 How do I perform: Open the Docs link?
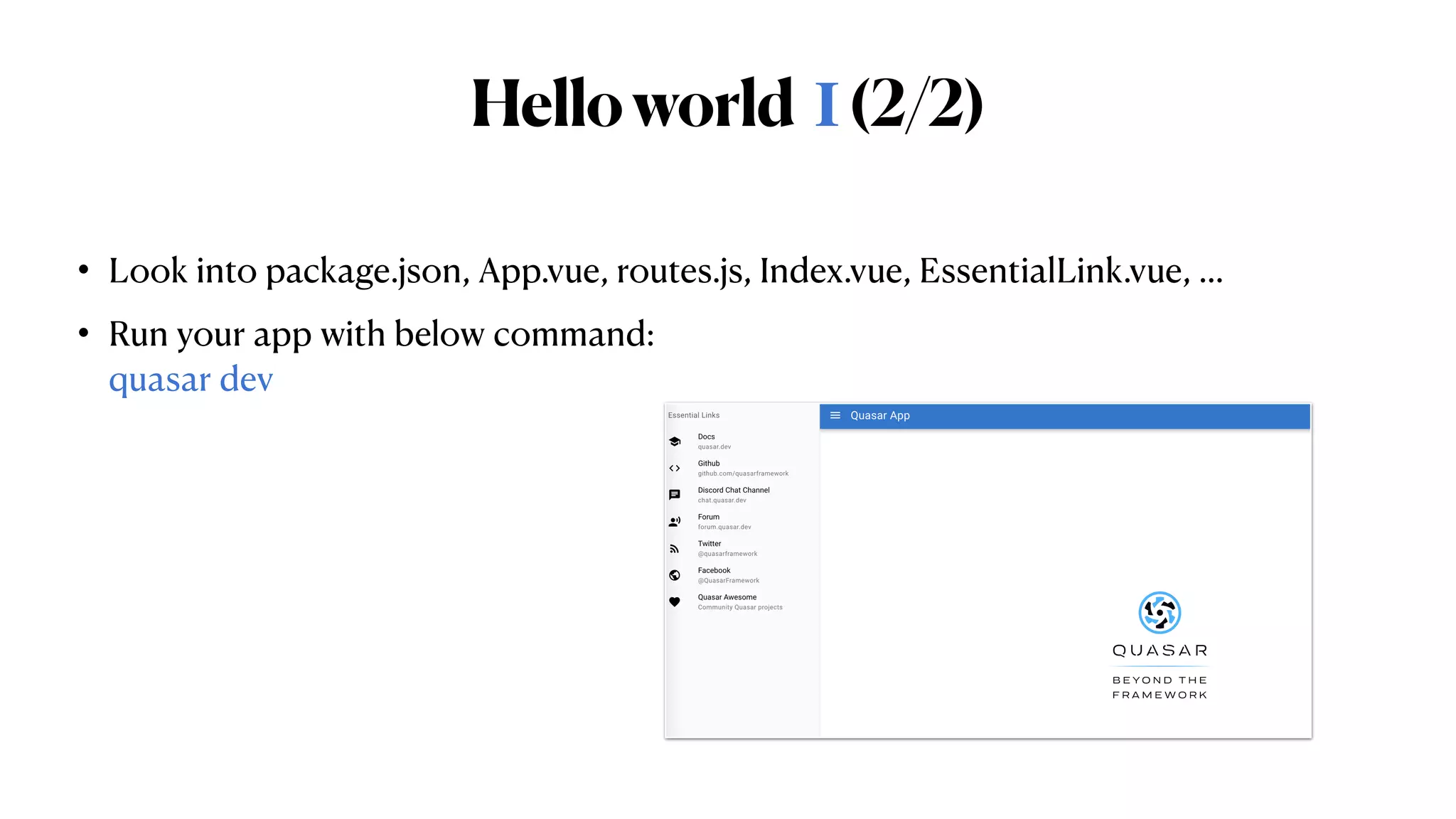(706, 437)
